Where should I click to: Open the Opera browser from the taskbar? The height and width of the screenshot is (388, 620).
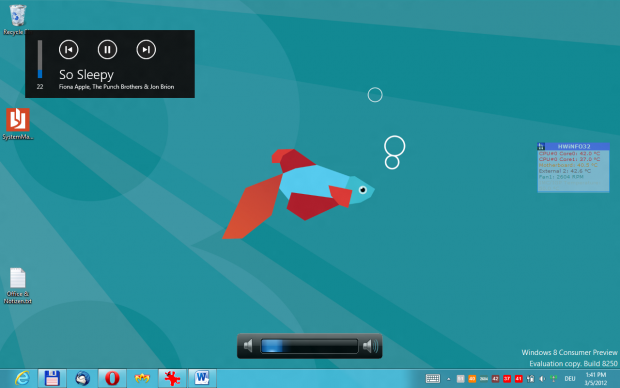pyautogui.click(x=112, y=379)
